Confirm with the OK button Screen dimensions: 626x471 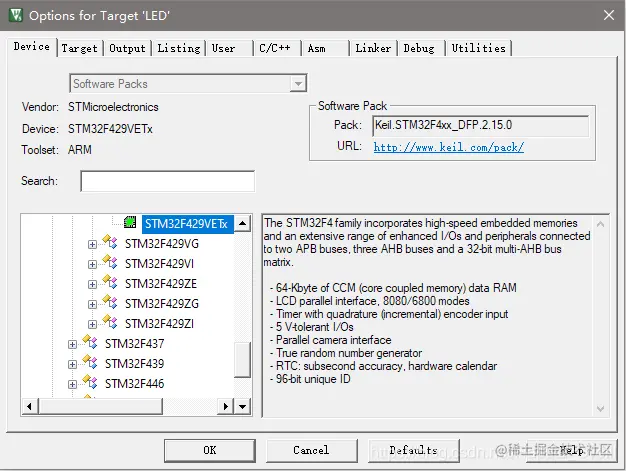(x=210, y=450)
